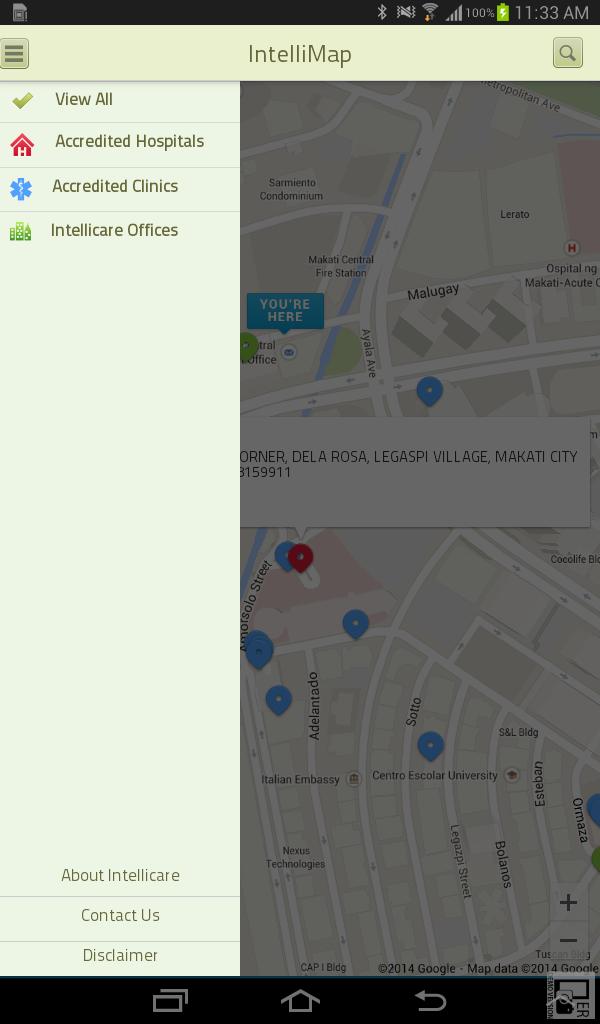
Task: Select Accredited Hospitals filter
Action: (x=129, y=142)
